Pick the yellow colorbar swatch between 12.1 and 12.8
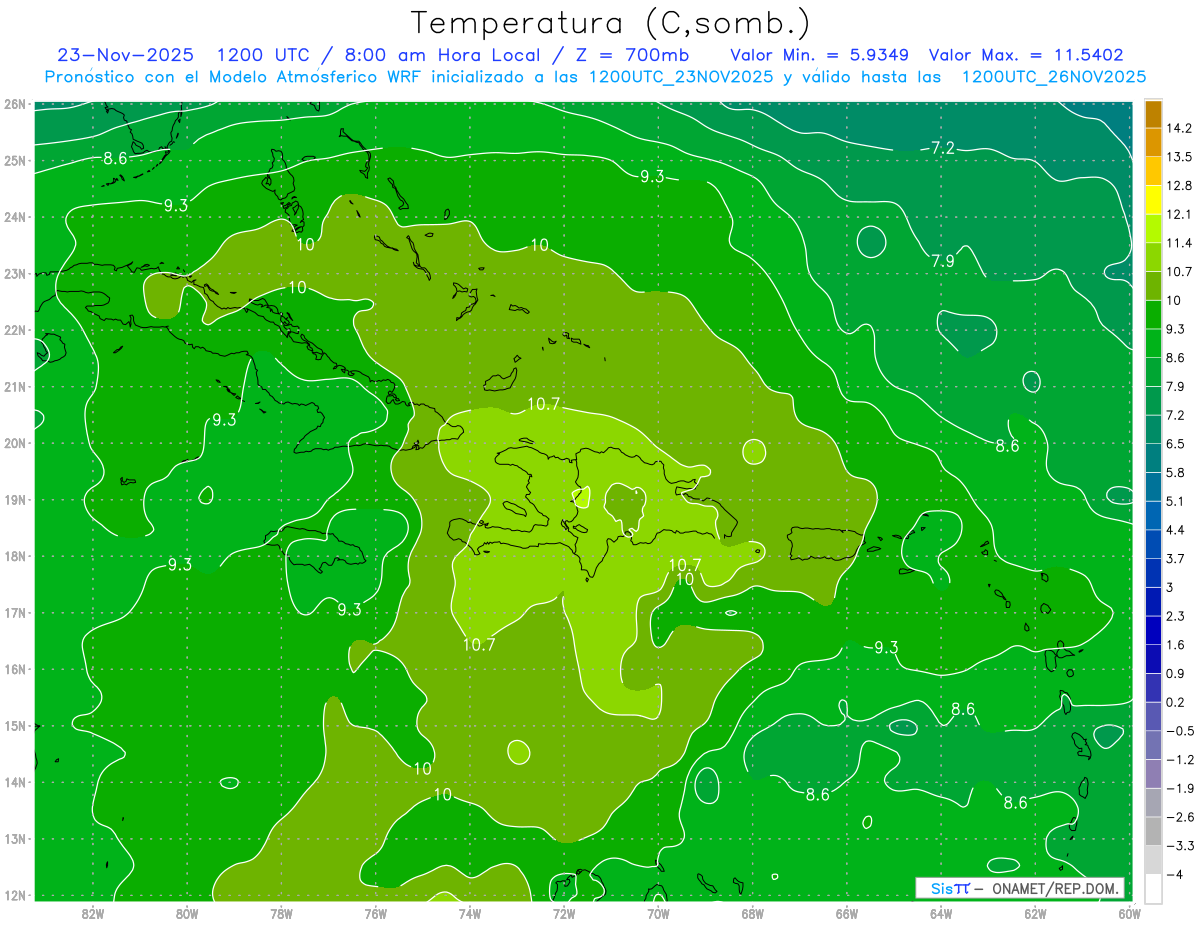The image size is (1200, 927). coord(1153,200)
